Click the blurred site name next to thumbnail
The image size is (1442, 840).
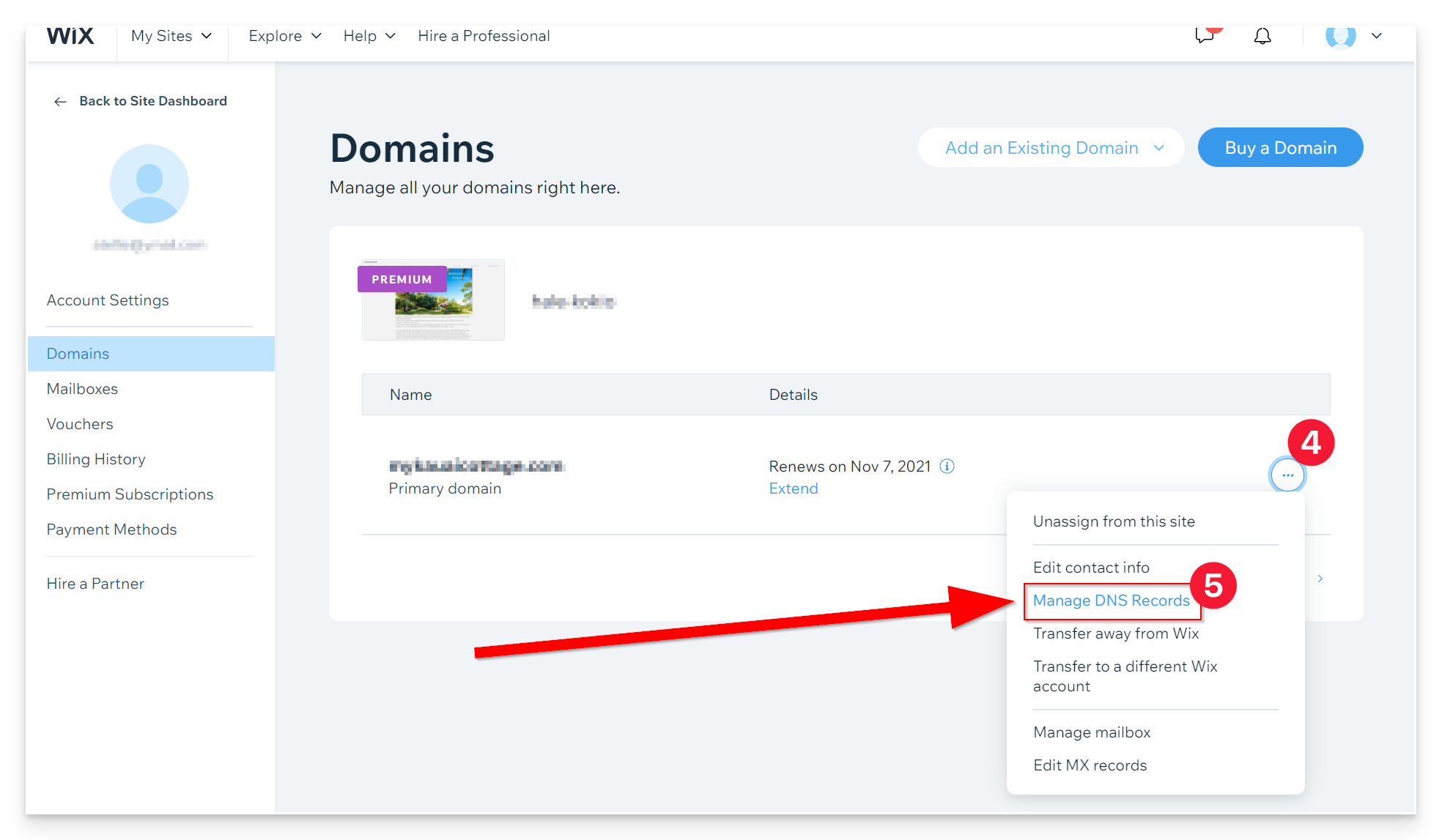(x=574, y=301)
